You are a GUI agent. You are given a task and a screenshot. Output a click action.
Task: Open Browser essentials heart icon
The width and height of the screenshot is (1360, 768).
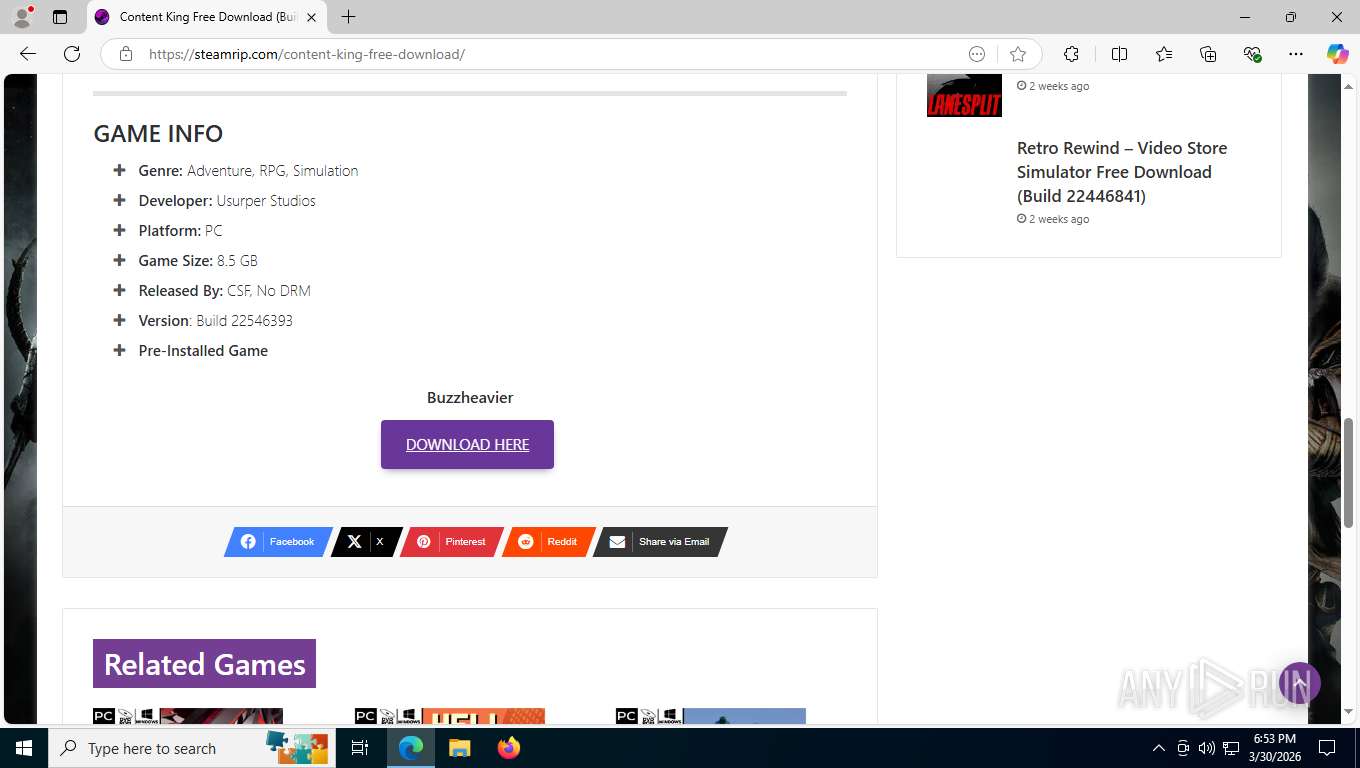[1252, 54]
